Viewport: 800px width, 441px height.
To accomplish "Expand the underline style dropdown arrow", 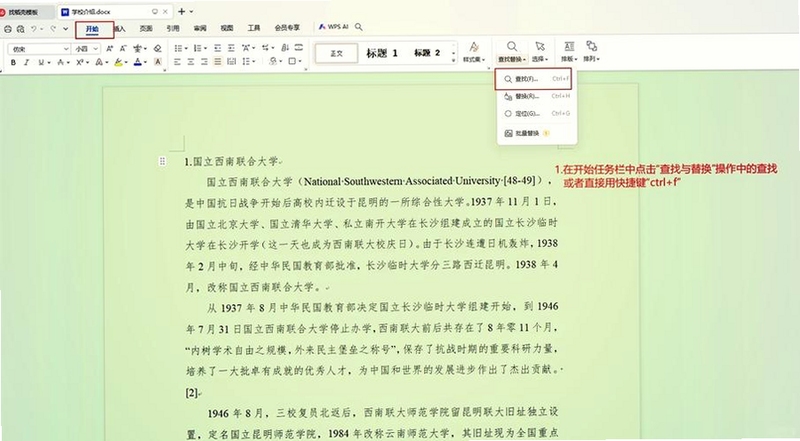I will point(48,63).
